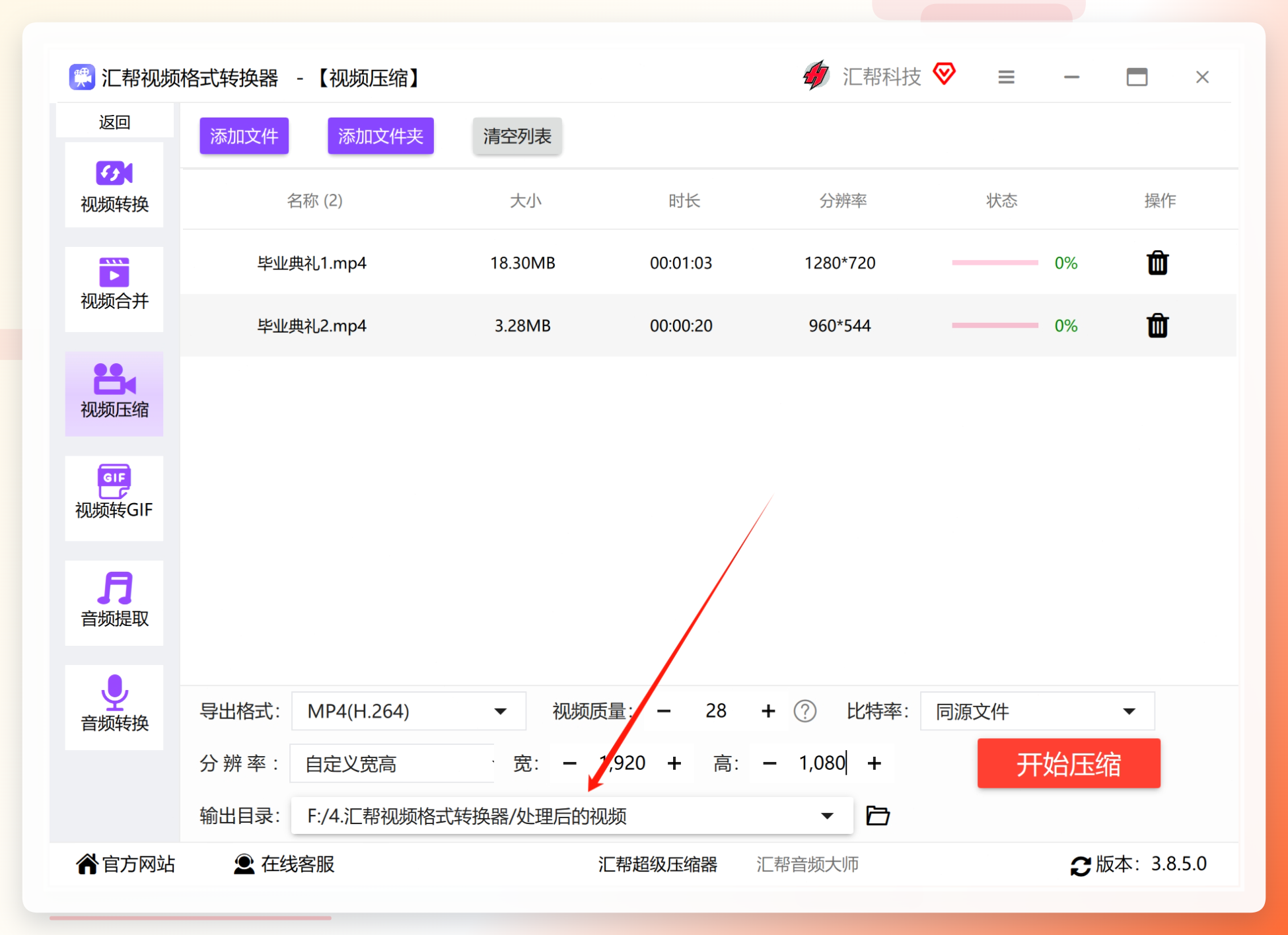Click the video quality value 28 field

716,711
